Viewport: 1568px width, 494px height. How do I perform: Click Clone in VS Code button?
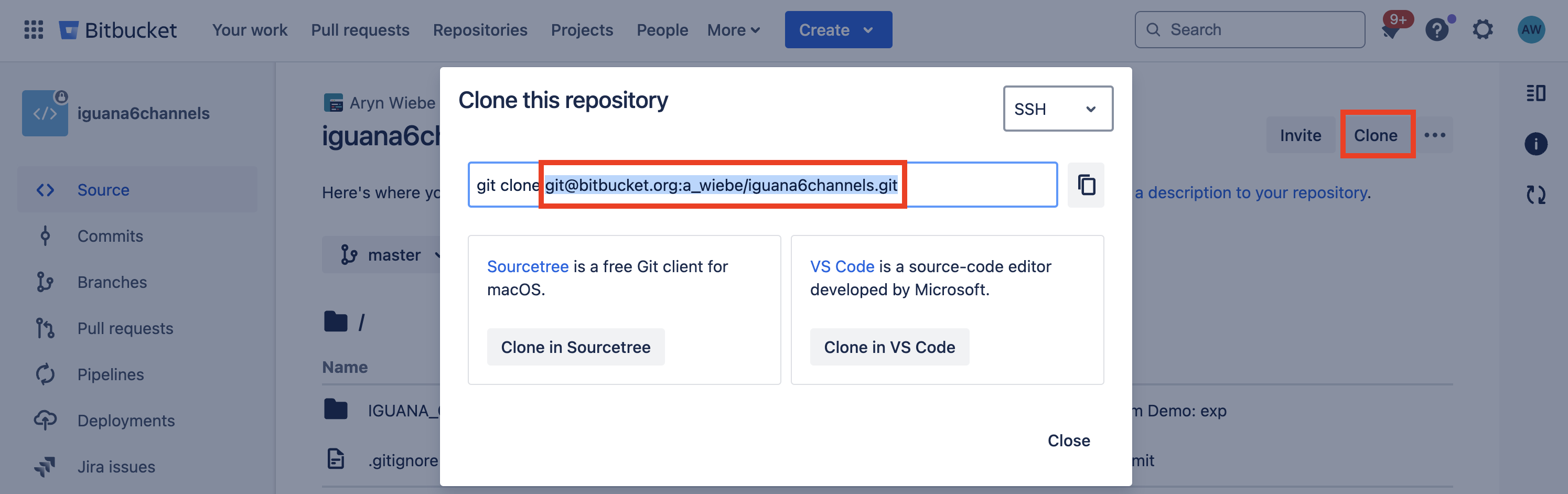889,347
